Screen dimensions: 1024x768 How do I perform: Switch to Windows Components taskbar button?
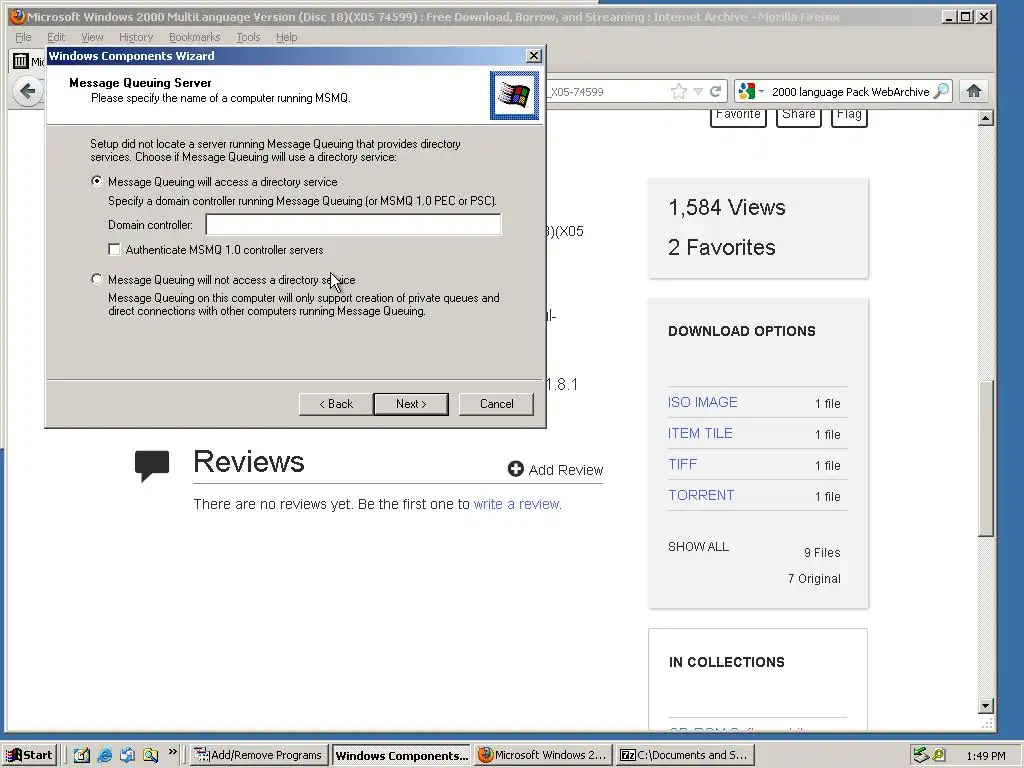pos(401,755)
